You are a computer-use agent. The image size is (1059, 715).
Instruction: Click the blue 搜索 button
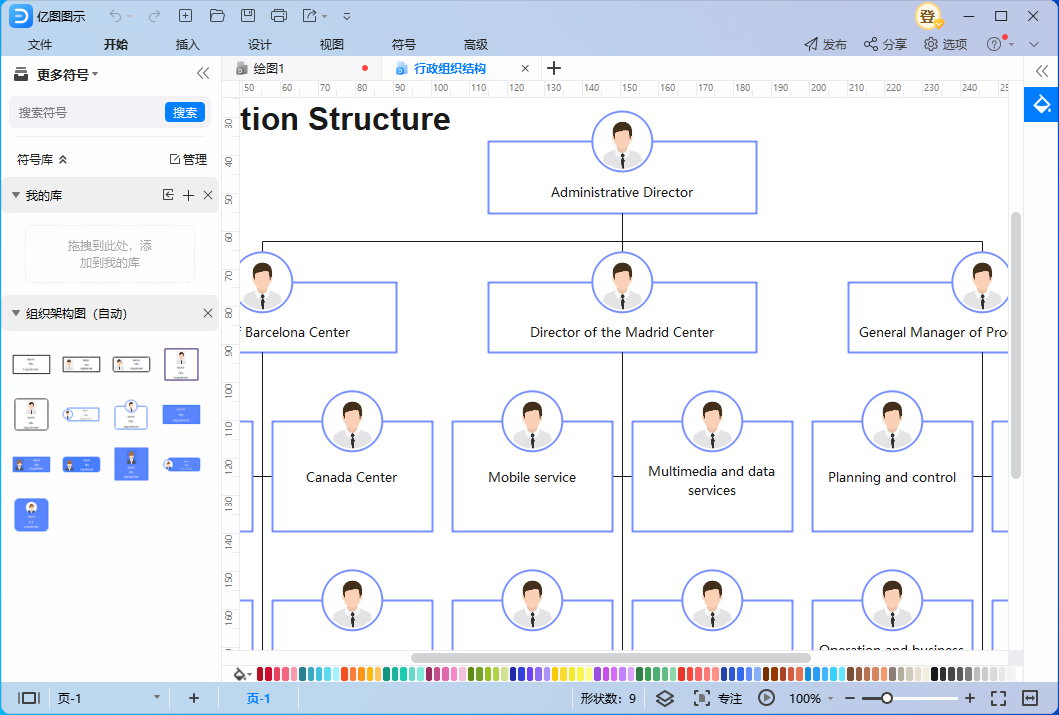coord(184,112)
